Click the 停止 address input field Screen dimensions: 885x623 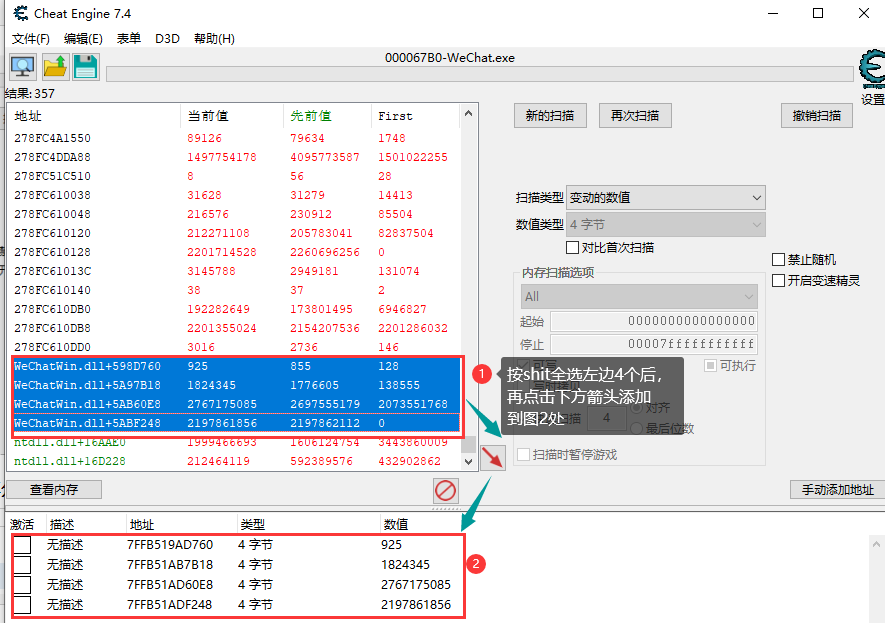(x=654, y=344)
